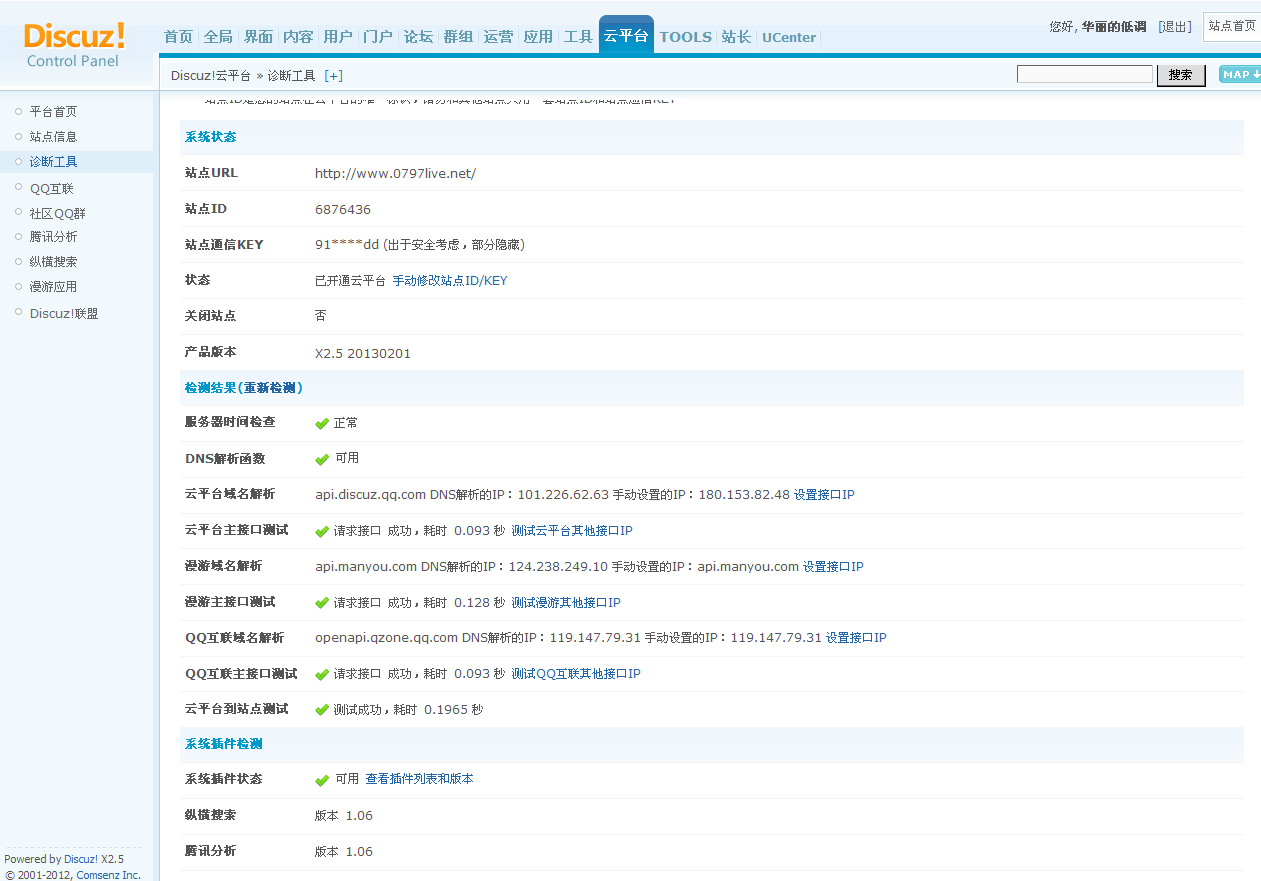Click green checkmark in 云平台到站点测试 row
Viewport: 1261px width, 881px height.
(322, 710)
